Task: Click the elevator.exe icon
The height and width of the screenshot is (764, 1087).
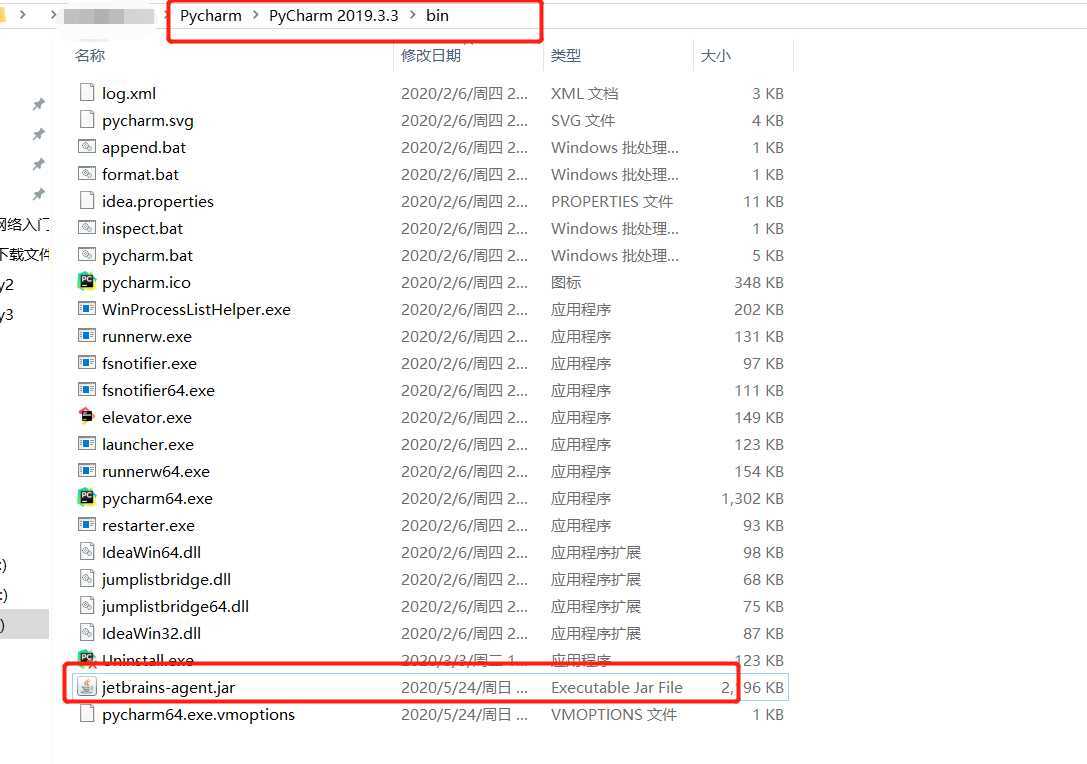Action: [x=87, y=416]
